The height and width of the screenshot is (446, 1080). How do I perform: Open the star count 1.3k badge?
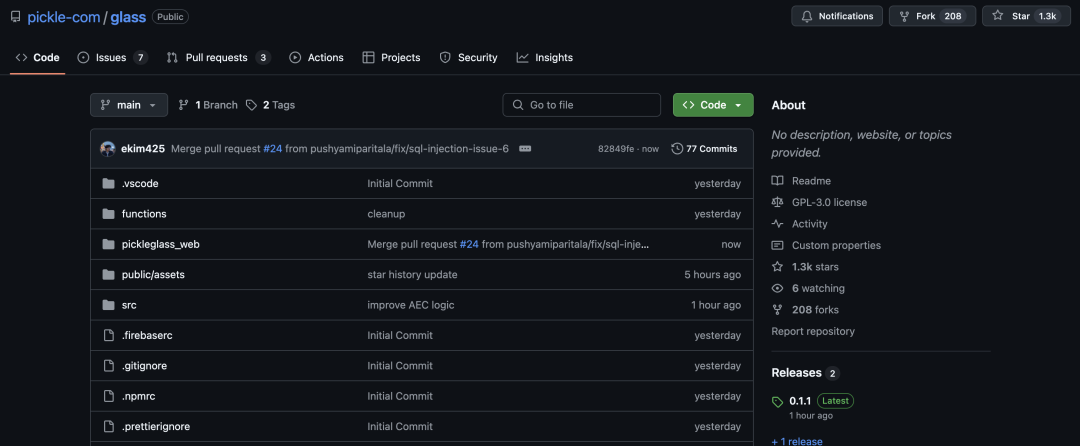tap(1047, 16)
